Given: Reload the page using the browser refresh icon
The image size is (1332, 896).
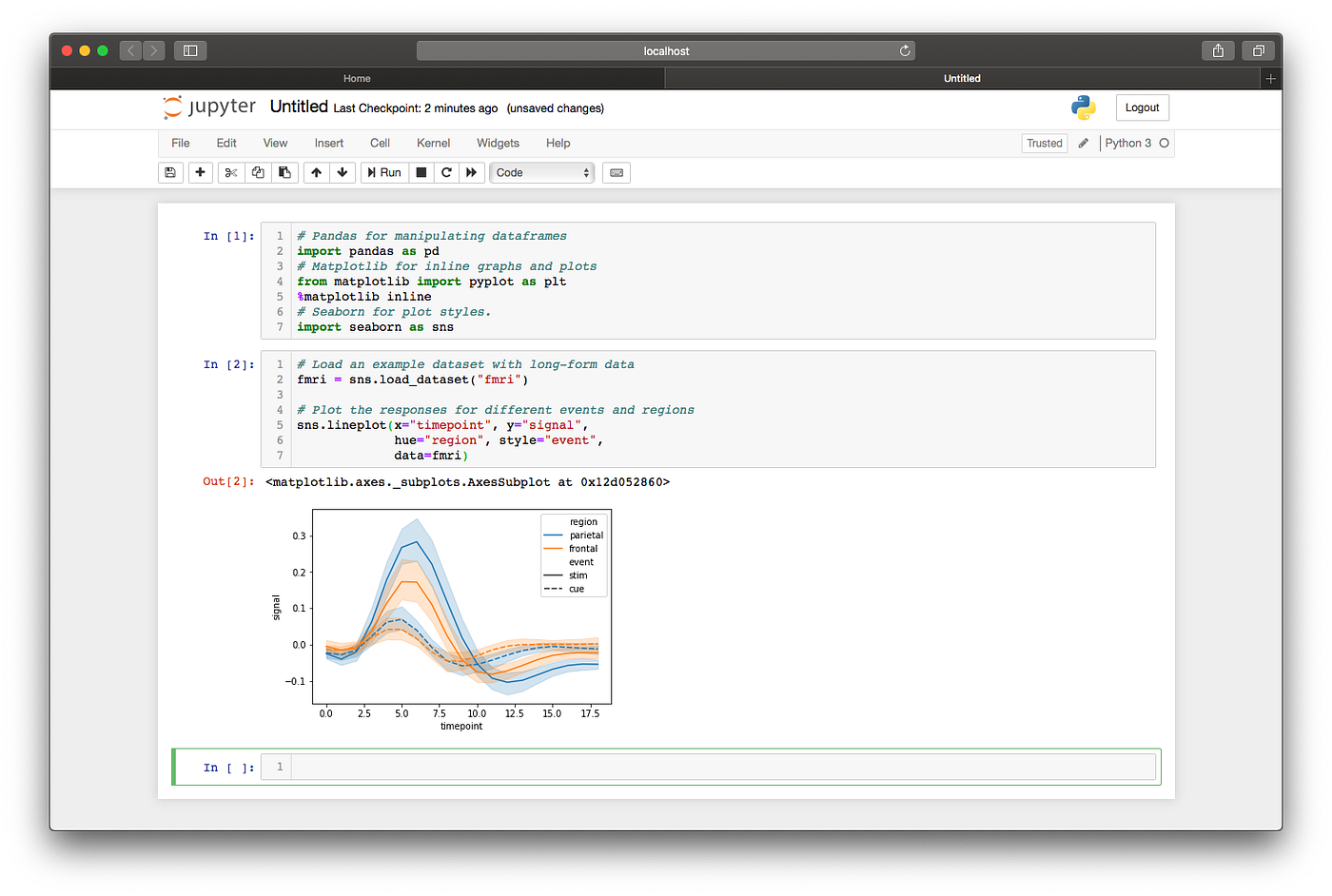Looking at the screenshot, I should point(904,50).
